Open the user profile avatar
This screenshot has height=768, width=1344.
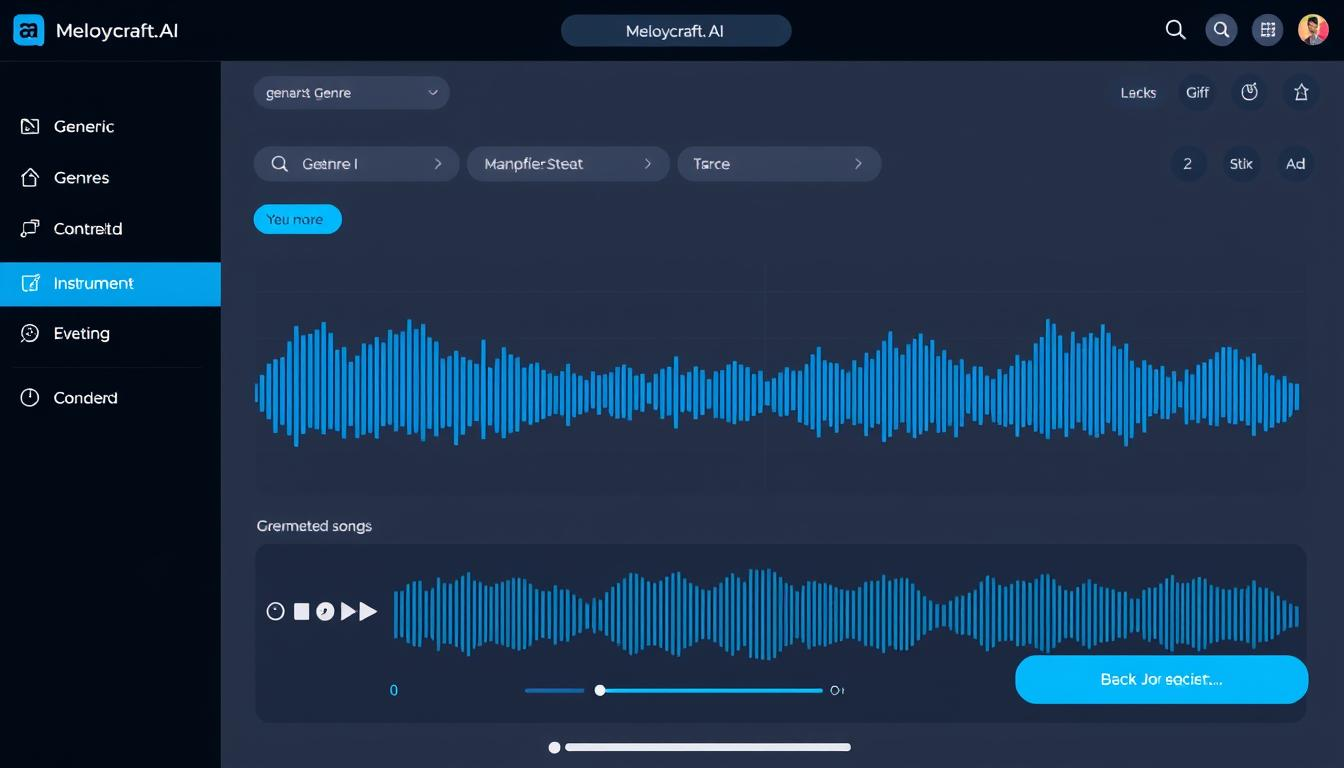coord(1313,30)
